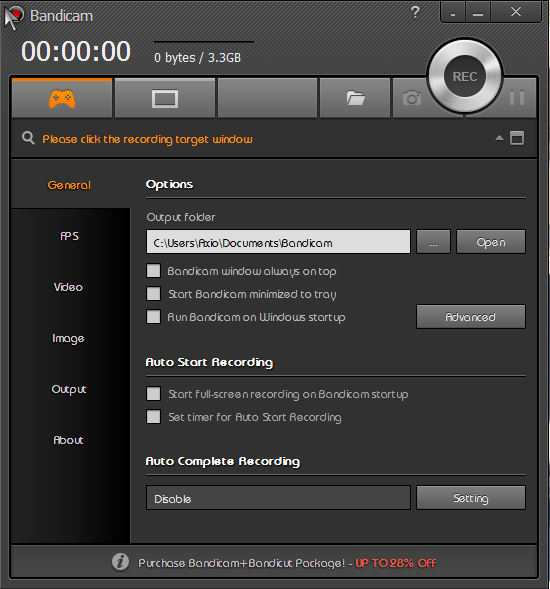Switch to the FPS tab
Screen dimensions: 550x589
[70, 236]
